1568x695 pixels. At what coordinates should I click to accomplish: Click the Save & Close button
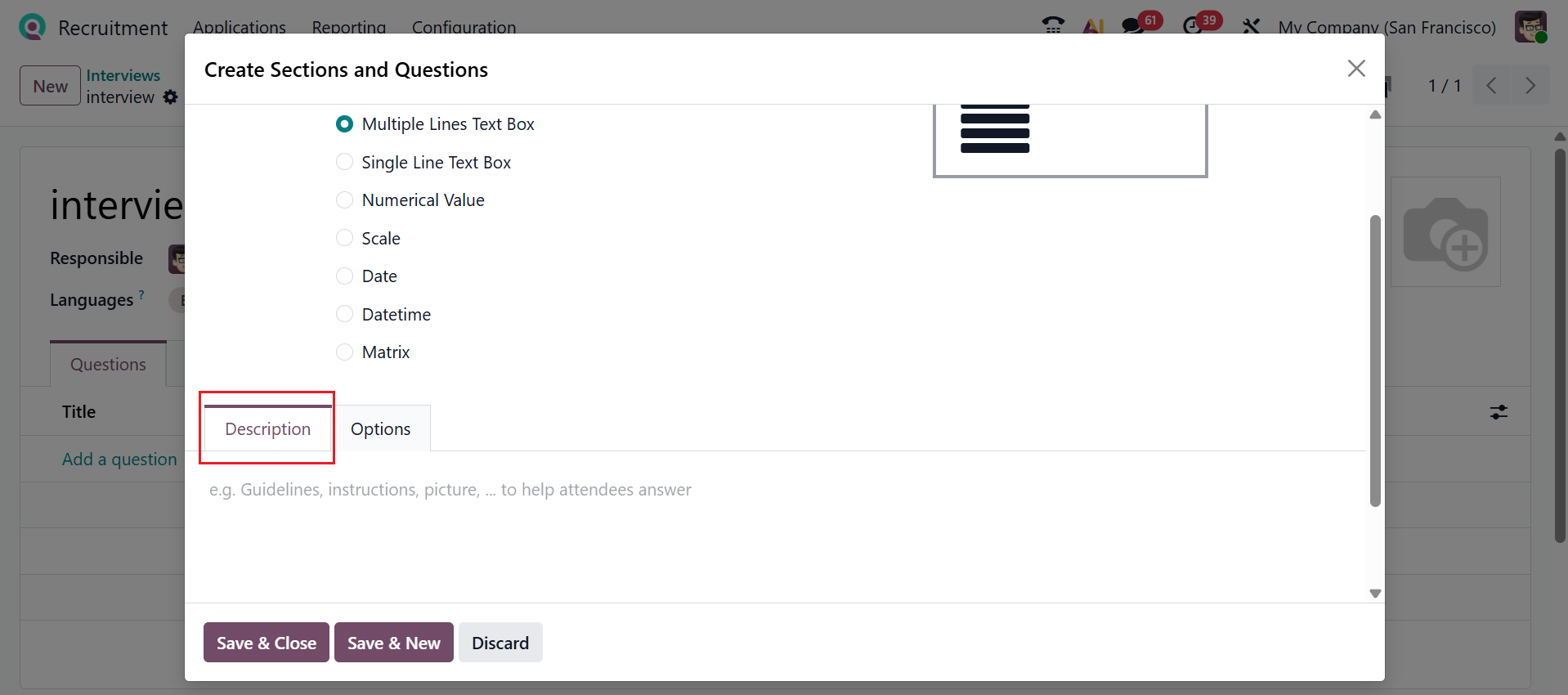[267, 643]
